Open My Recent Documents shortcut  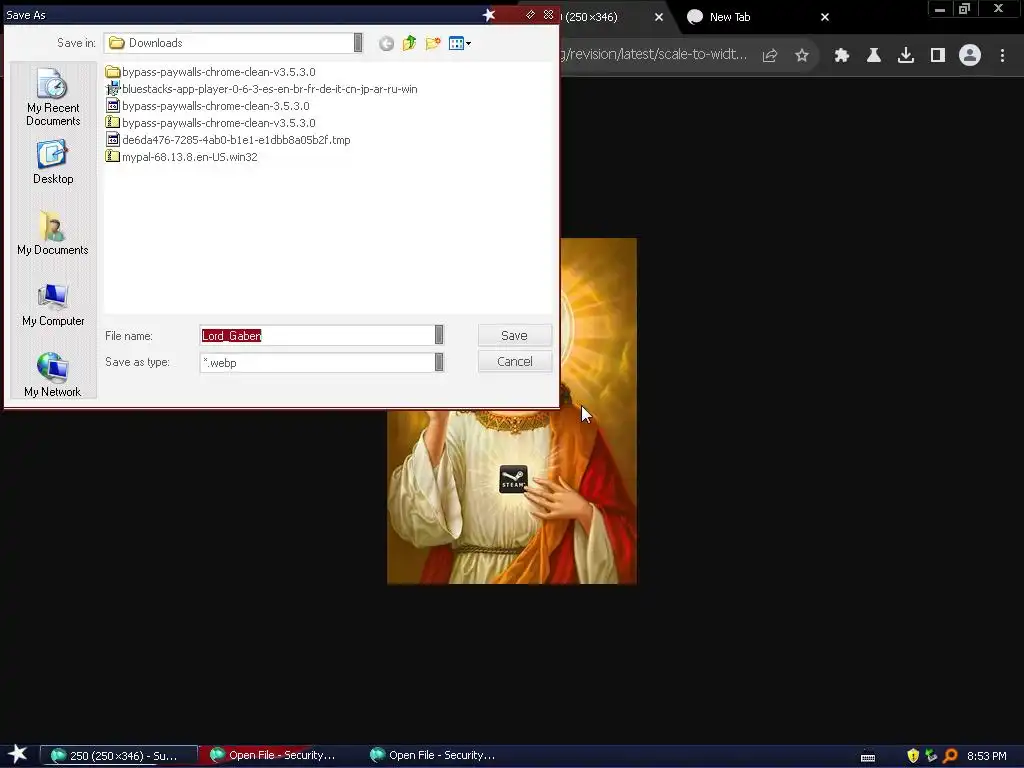pos(53,97)
